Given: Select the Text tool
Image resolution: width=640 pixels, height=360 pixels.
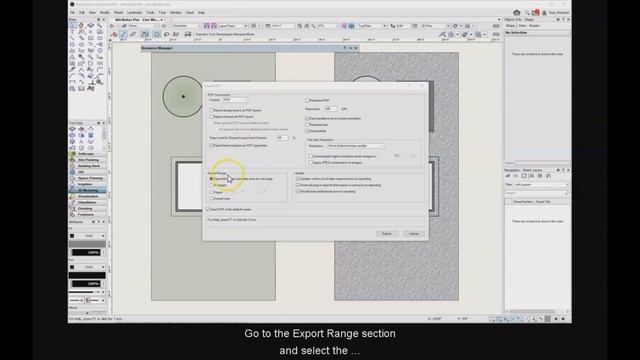Looking at the screenshot, I should pyautogui.click(x=73, y=32).
